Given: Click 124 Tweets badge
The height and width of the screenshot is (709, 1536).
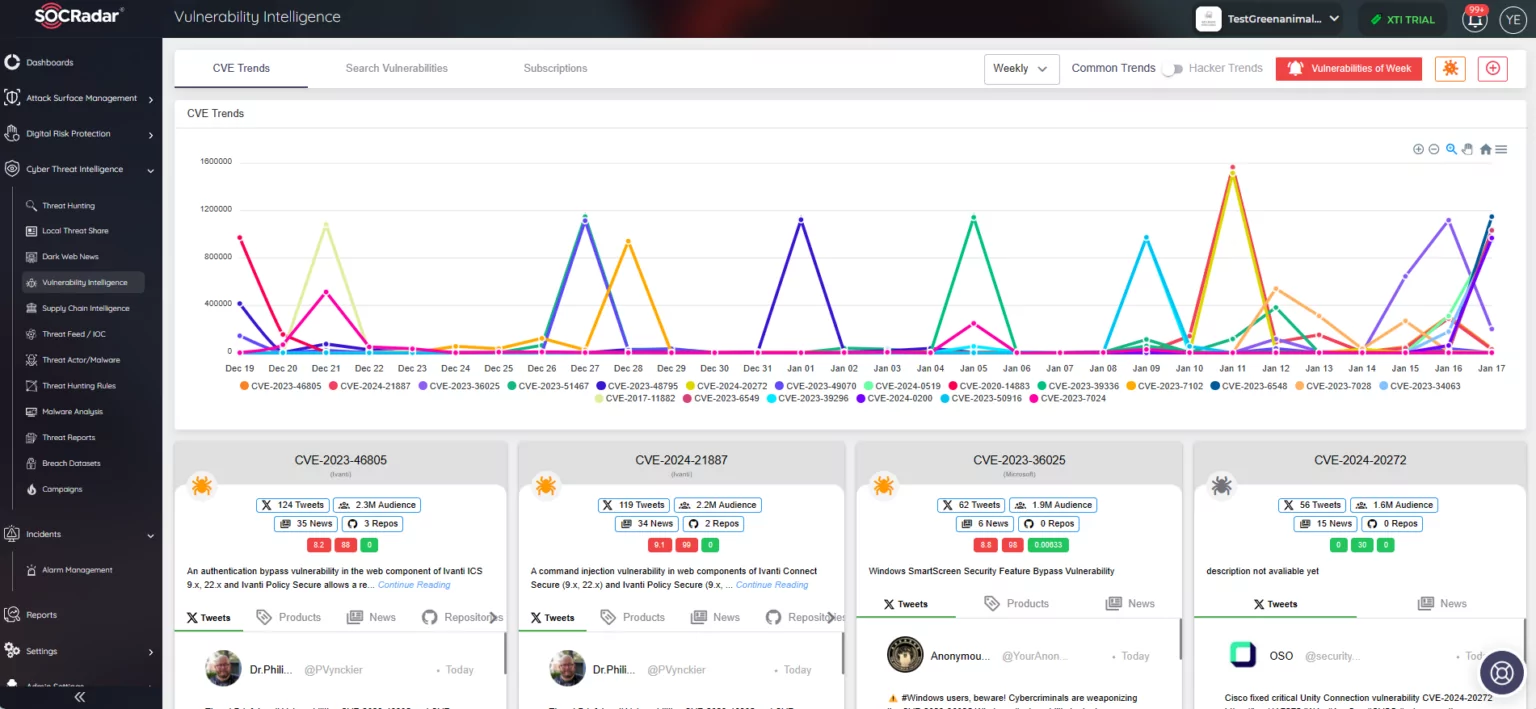Looking at the screenshot, I should click(292, 505).
